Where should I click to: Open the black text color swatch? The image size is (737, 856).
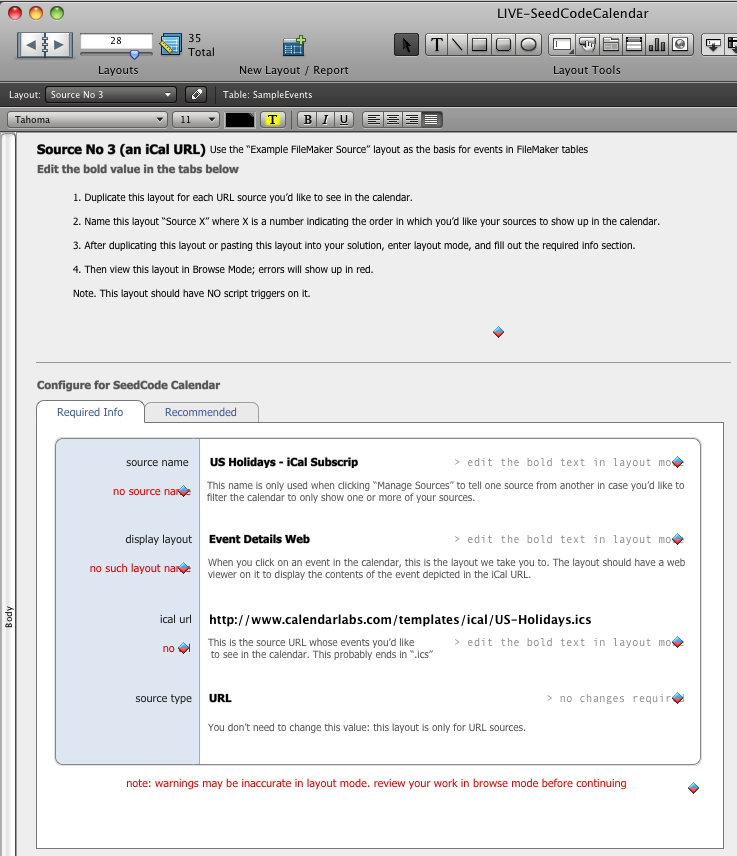click(x=240, y=120)
